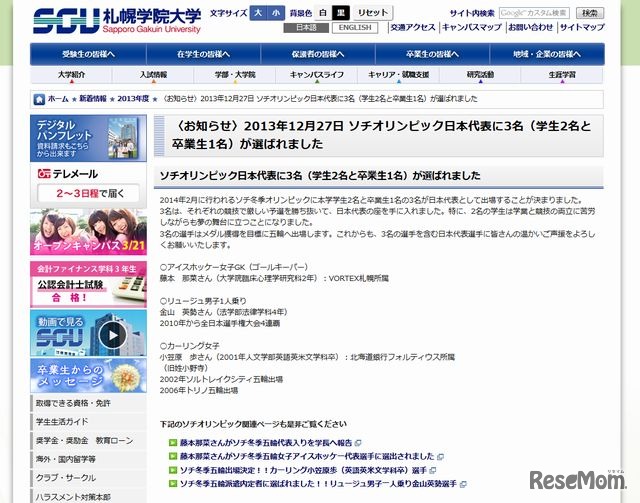Open 藤本那菜さんがソチ冬季五輪代表入りを学長へ報告 link

[x=266, y=443]
